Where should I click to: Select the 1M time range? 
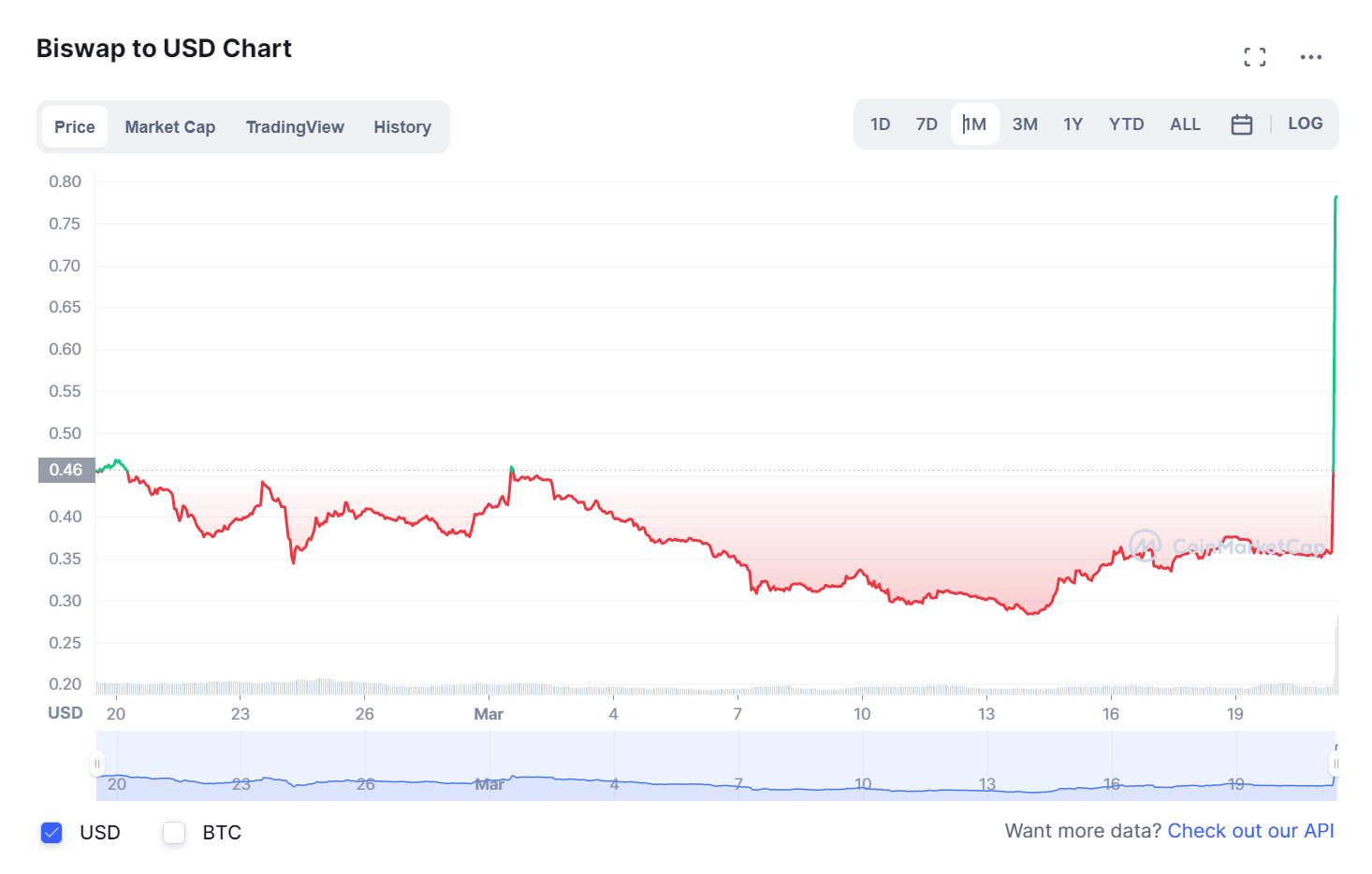point(975,124)
